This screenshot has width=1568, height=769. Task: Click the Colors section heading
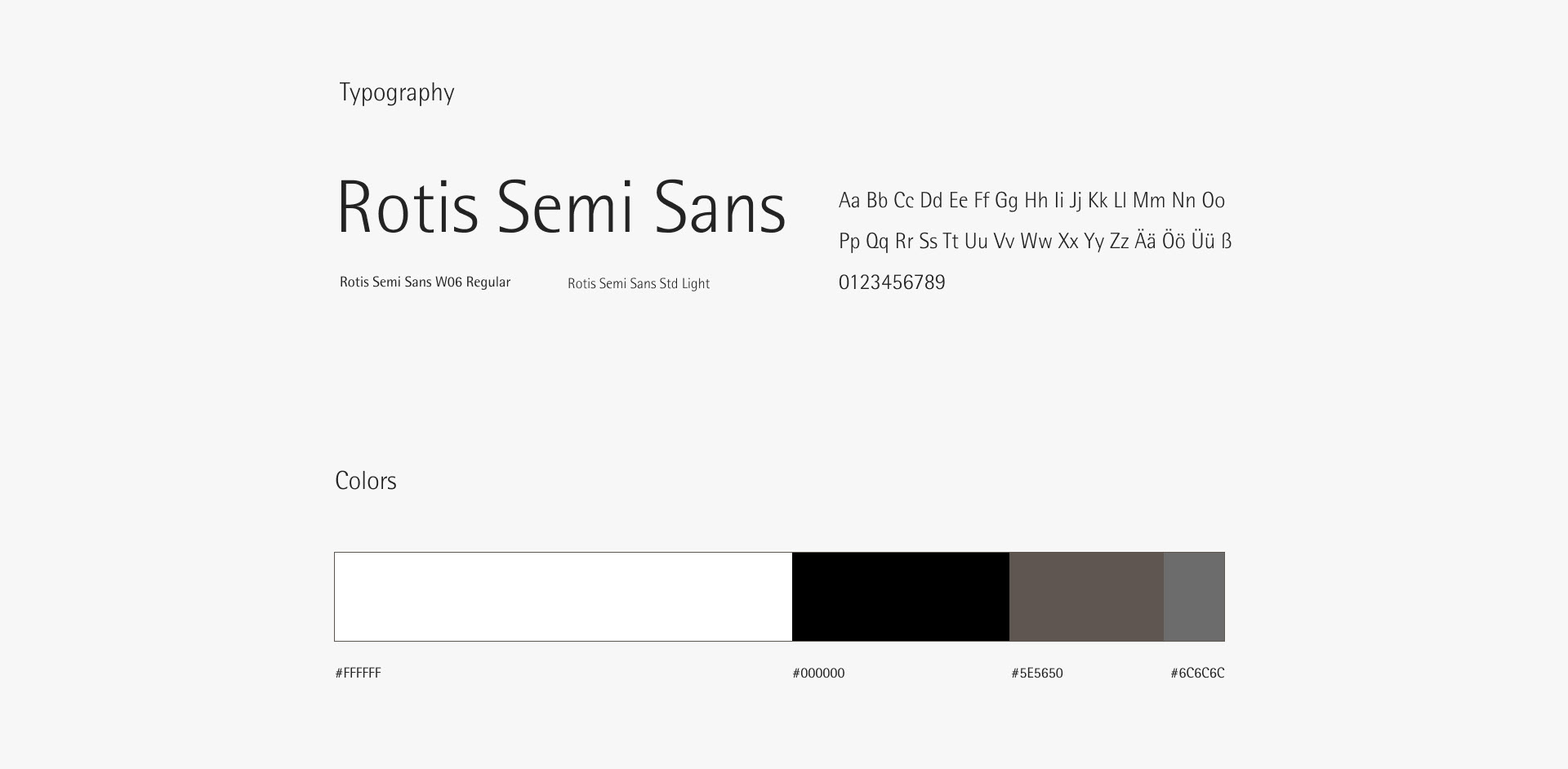[x=366, y=481]
